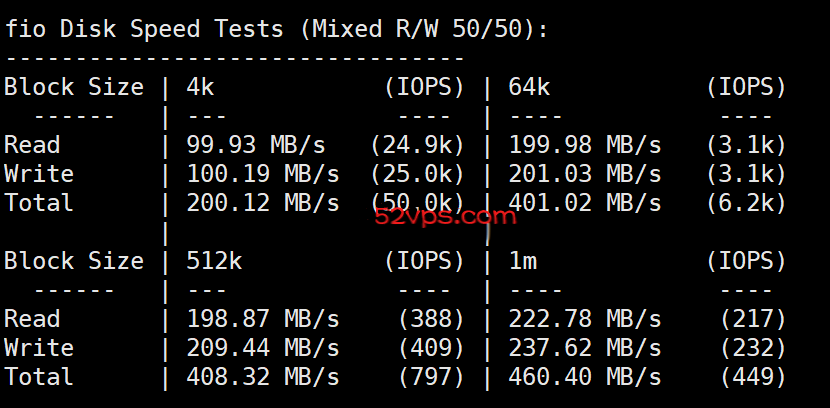830x408 pixels.
Task: Click the 199.98 MB/s read value
Action: point(585,145)
